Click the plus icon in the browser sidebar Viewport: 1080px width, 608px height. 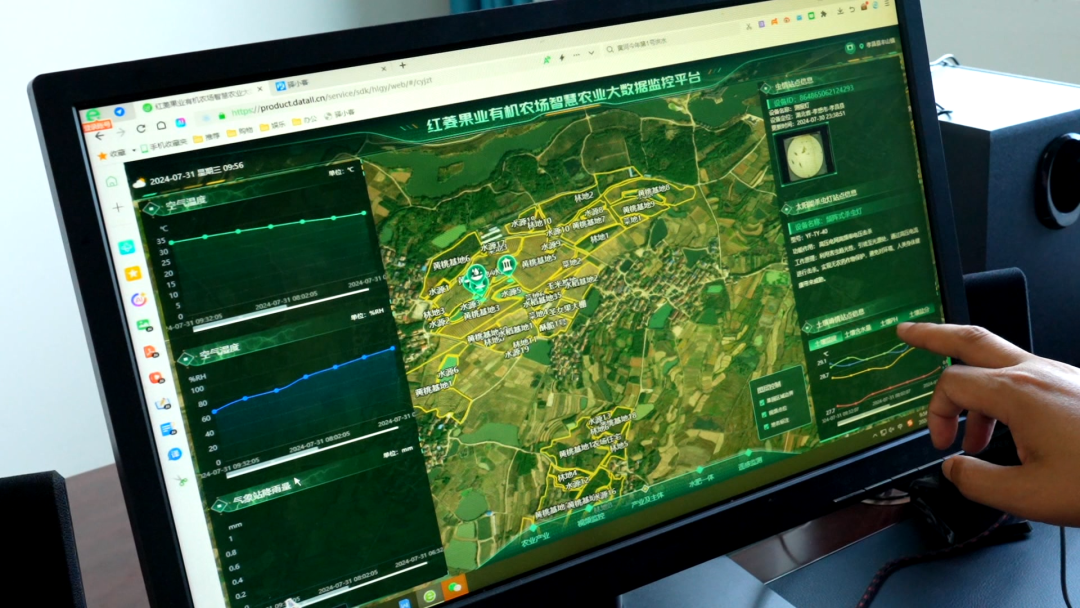[118, 207]
